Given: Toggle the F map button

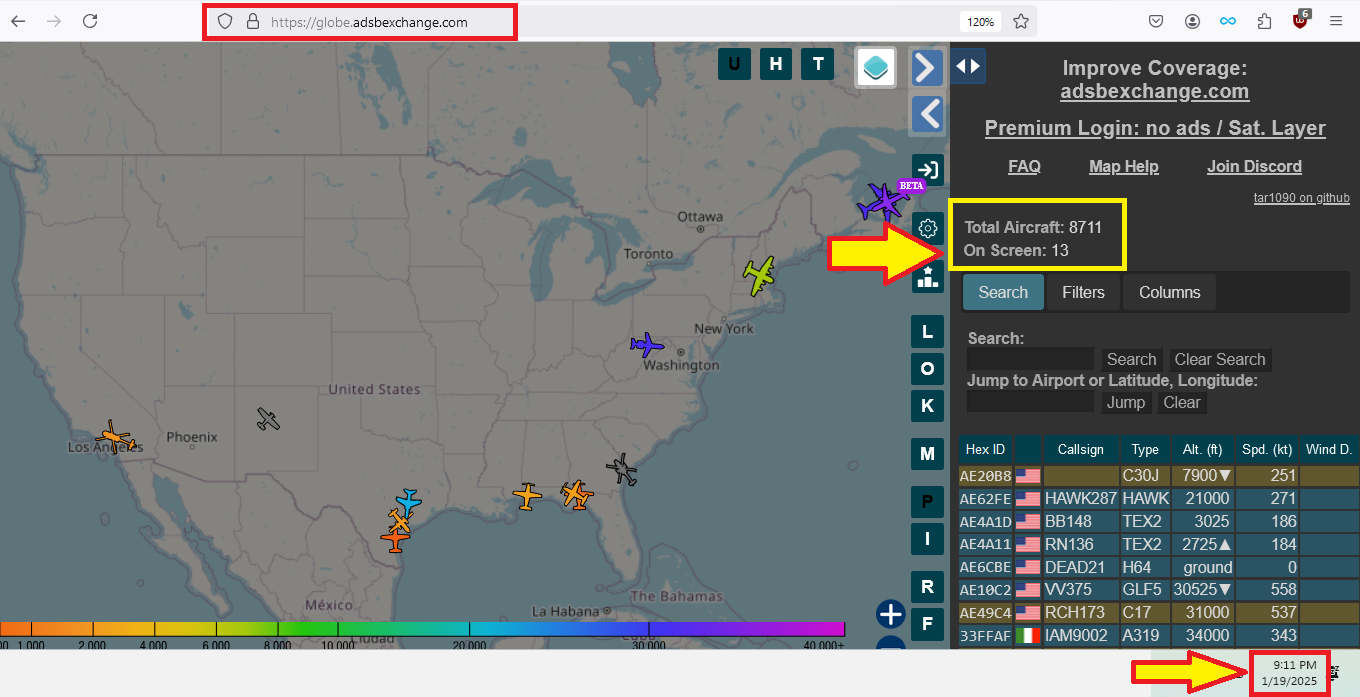Looking at the screenshot, I should [x=927, y=625].
